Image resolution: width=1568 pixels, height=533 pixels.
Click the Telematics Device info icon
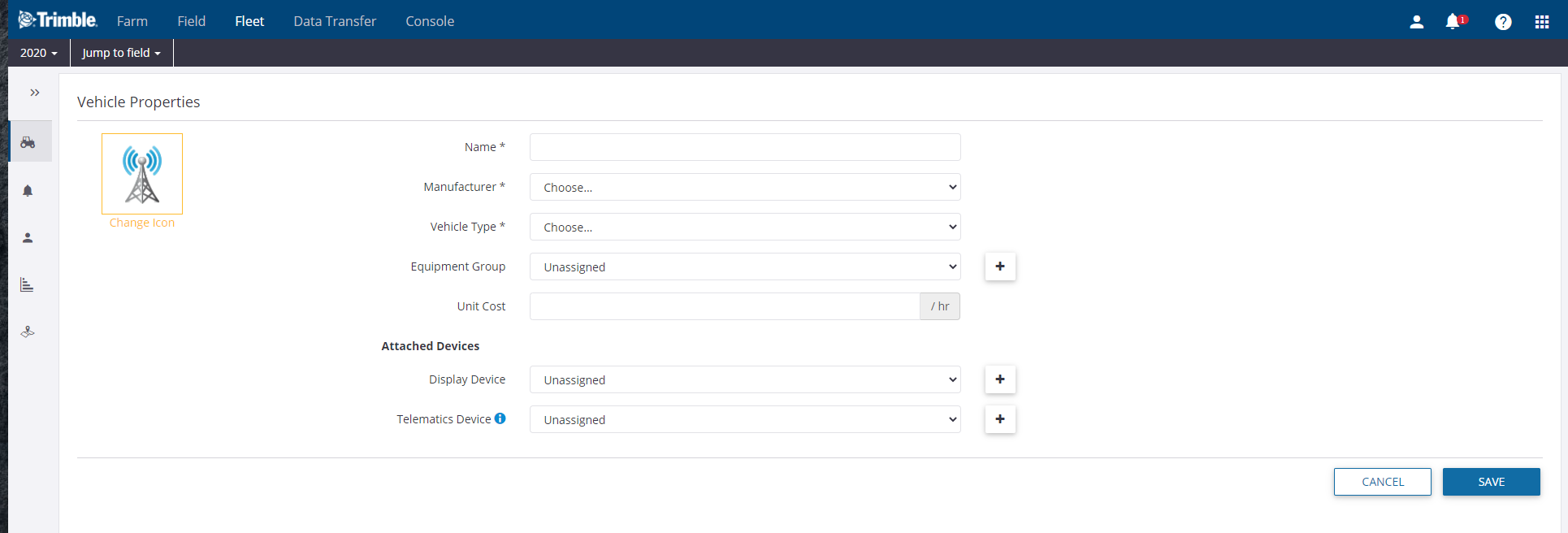pyautogui.click(x=500, y=418)
